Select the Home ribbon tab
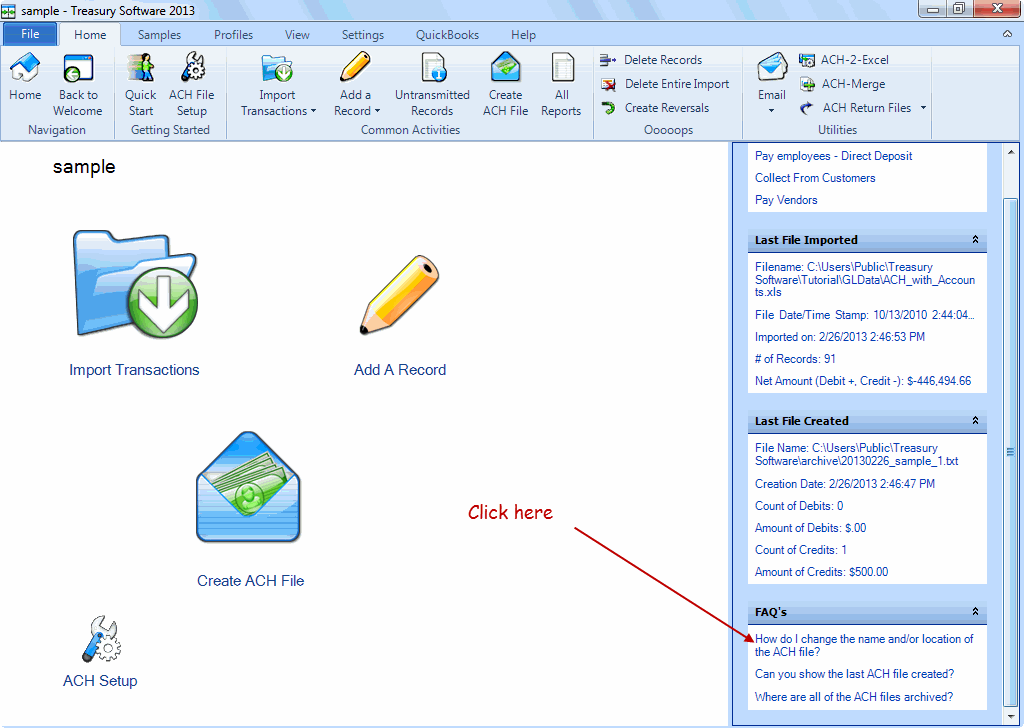The height and width of the screenshot is (728, 1024). click(90, 35)
